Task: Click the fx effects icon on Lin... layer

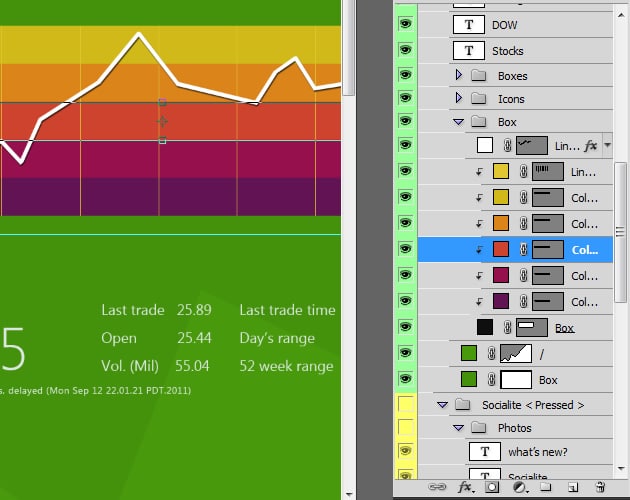Action: pyautogui.click(x=591, y=145)
